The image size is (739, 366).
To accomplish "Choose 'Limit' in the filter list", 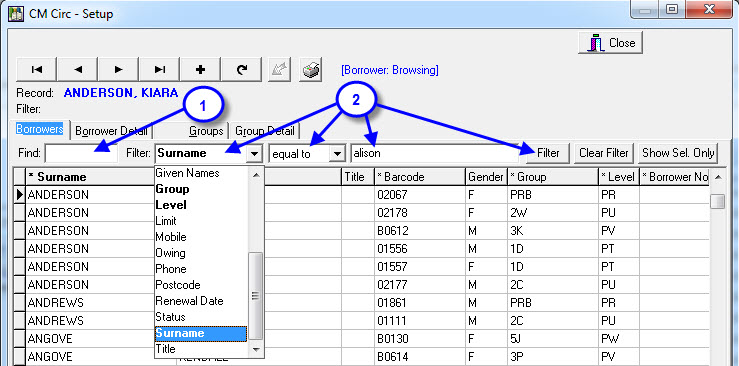I will click(x=201, y=221).
